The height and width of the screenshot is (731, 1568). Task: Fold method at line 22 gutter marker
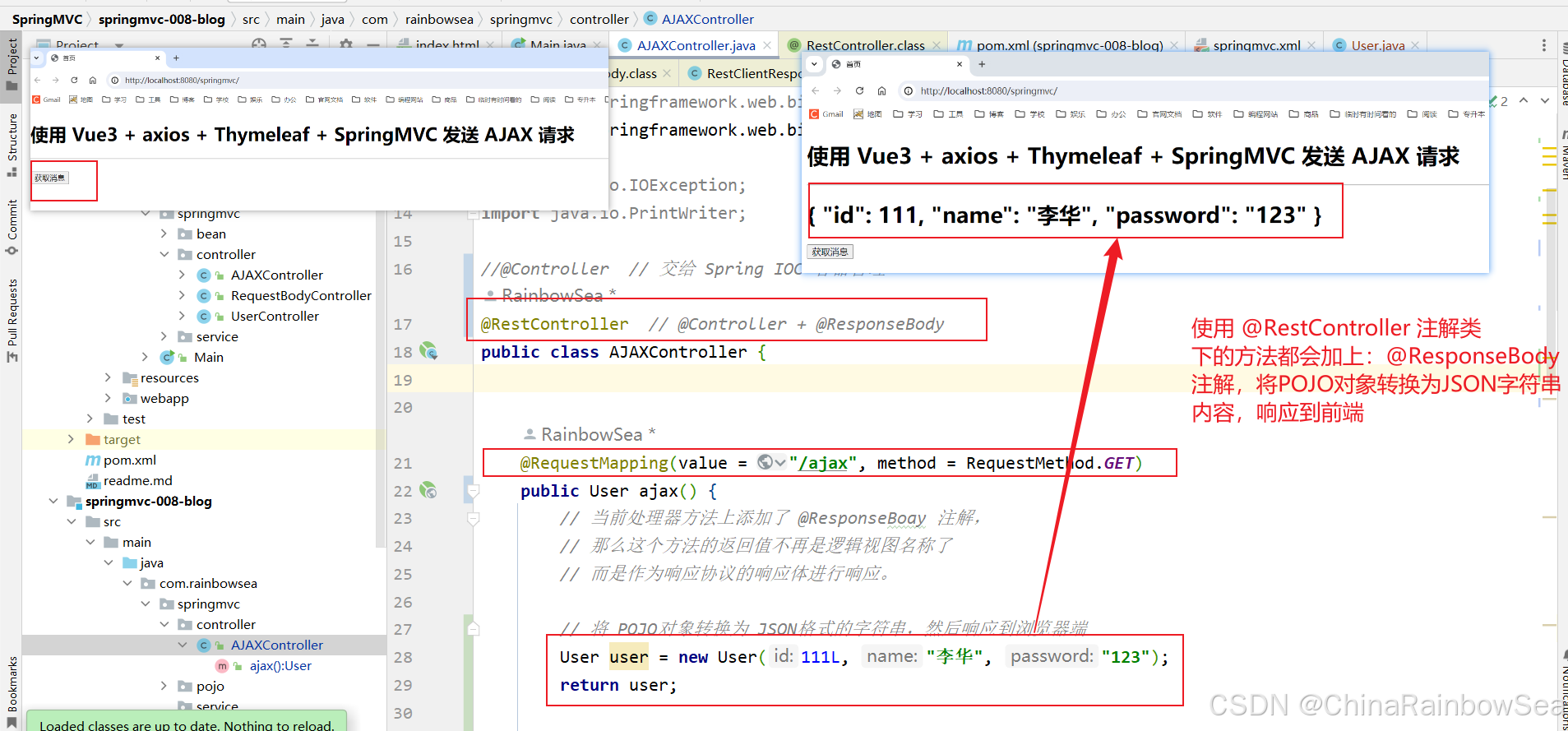tap(473, 491)
